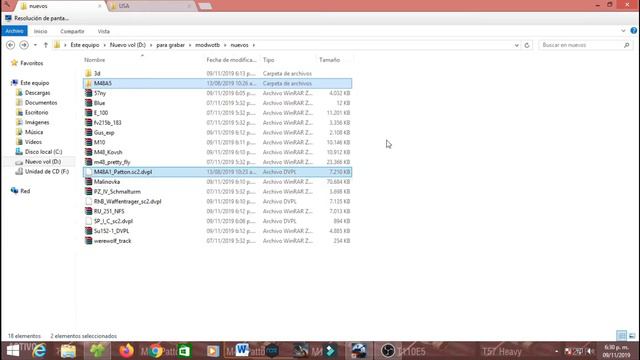
Task: Open the help question mark icon
Action: 633,31
